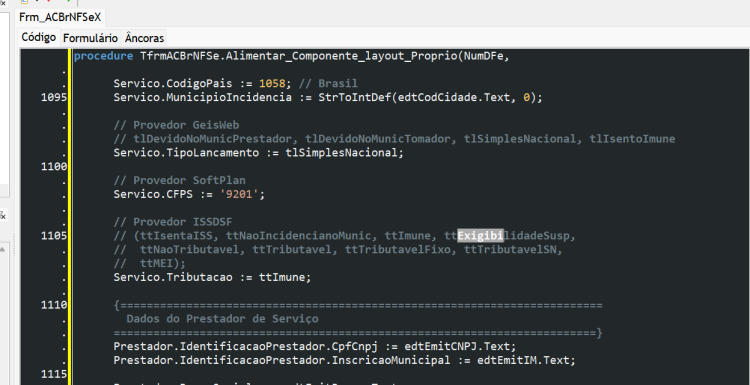The height and width of the screenshot is (385, 750).
Task: Click 'Servico.TipoLancamento' identifier
Action: pos(186,153)
